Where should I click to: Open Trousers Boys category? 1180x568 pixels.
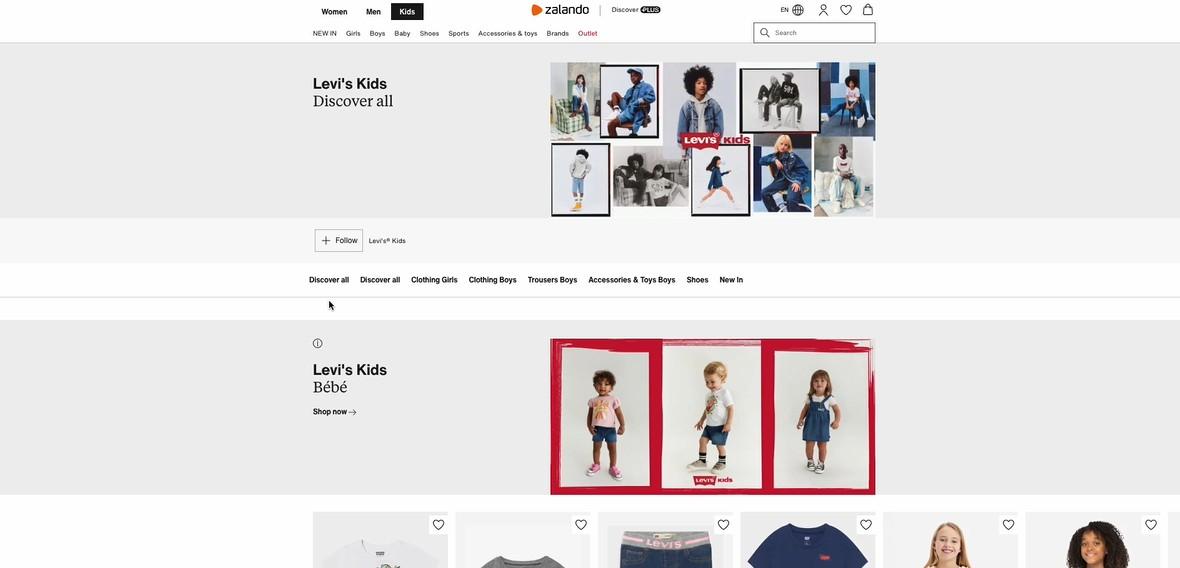552,280
